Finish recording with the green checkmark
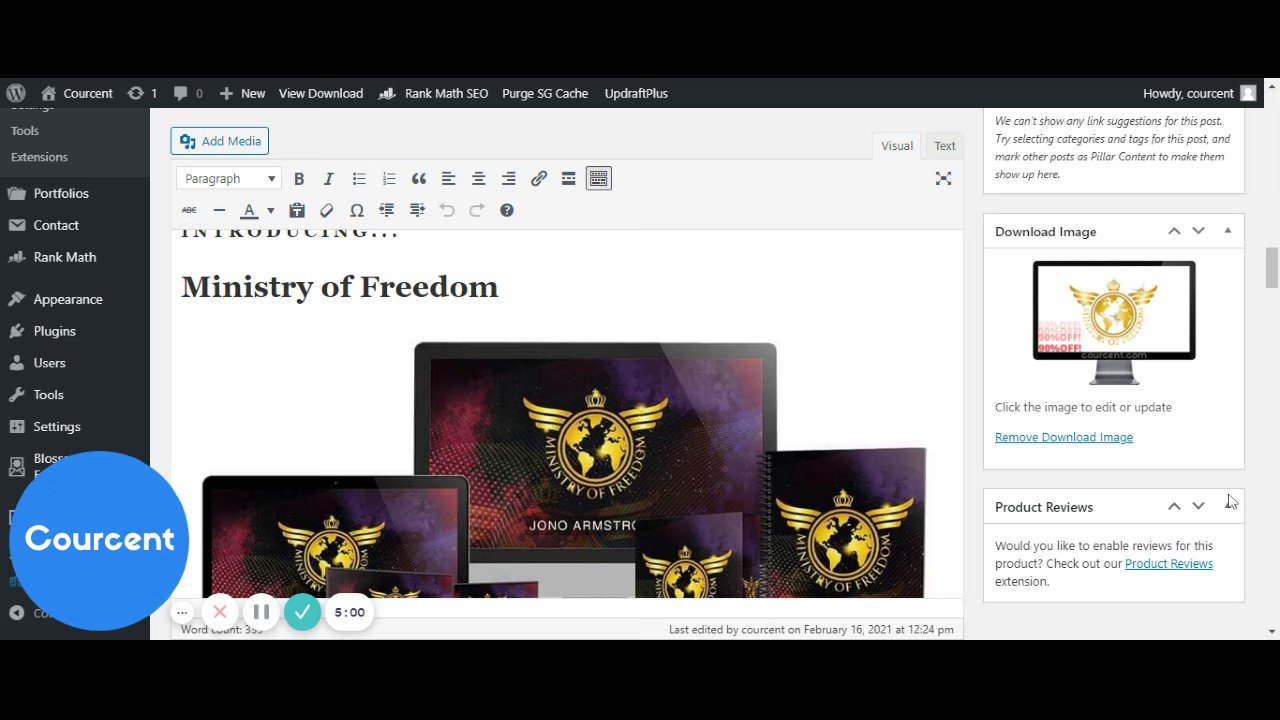The image size is (1280, 720). [302, 612]
